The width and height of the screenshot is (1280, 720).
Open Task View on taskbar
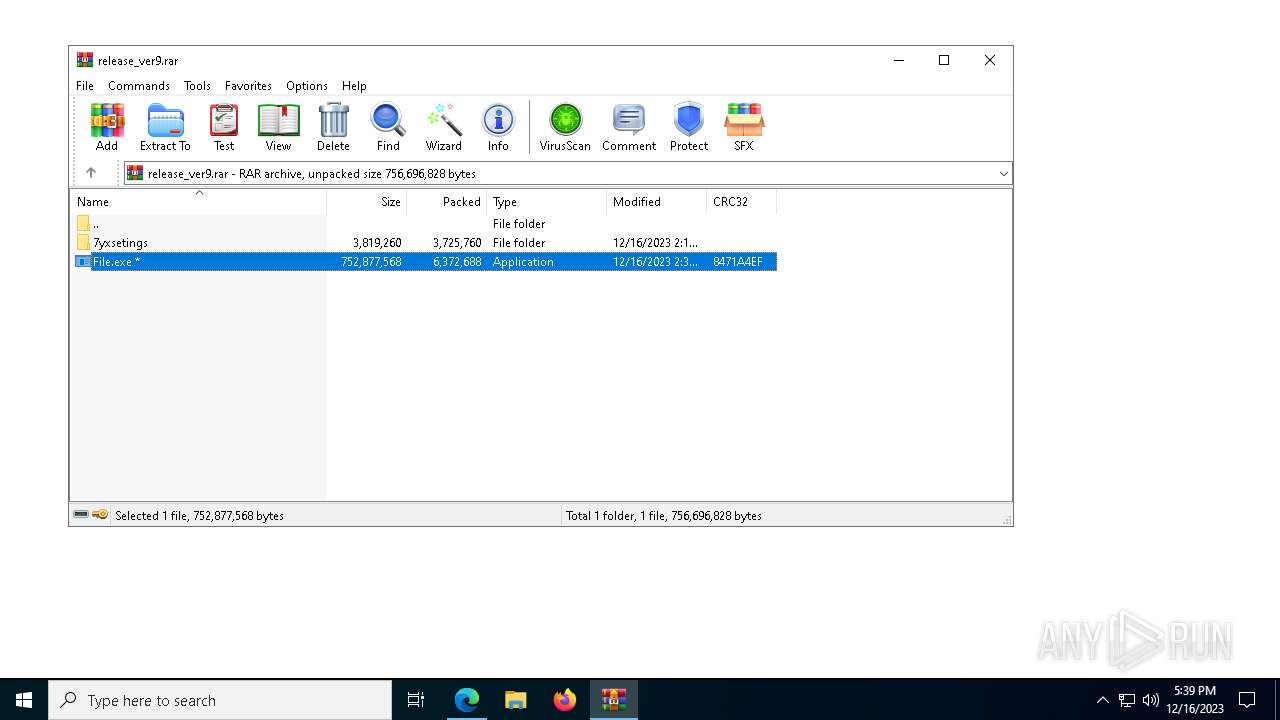pyautogui.click(x=416, y=700)
